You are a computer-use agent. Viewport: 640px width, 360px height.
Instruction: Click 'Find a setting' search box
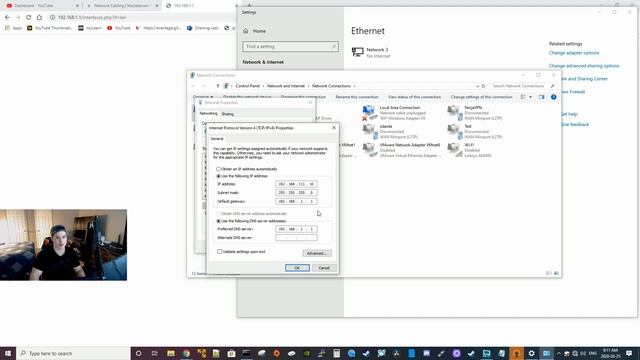tap(290, 47)
